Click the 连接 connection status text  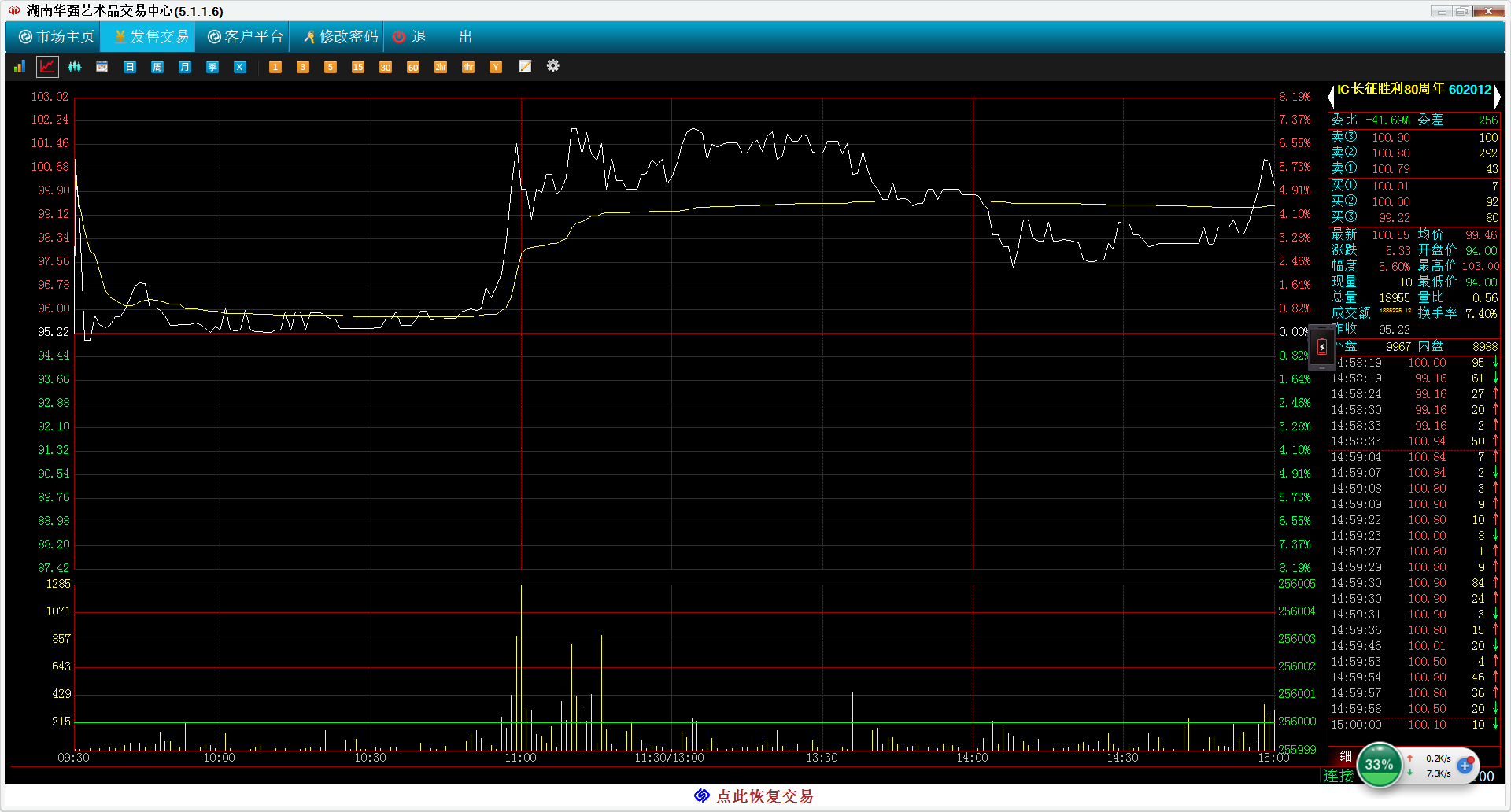tap(1338, 776)
